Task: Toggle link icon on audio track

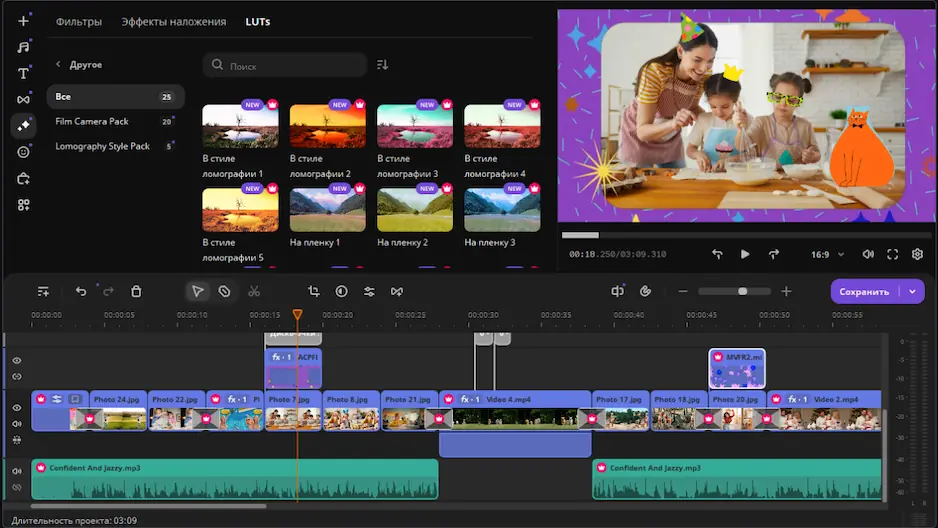Action: click(17, 487)
